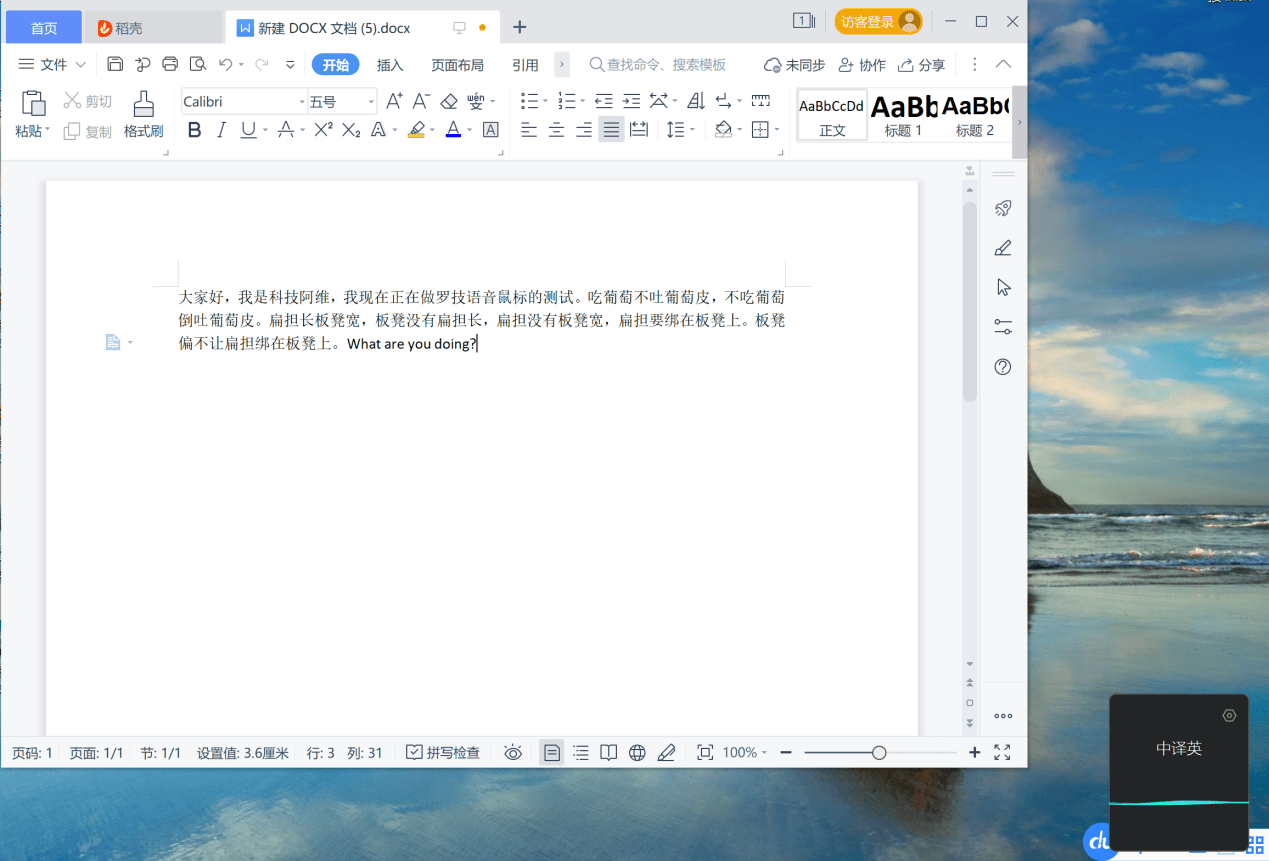This screenshot has height=861, width=1269.
Task: Toggle eye protection mode in status bar
Action: click(x=513, y=753)
